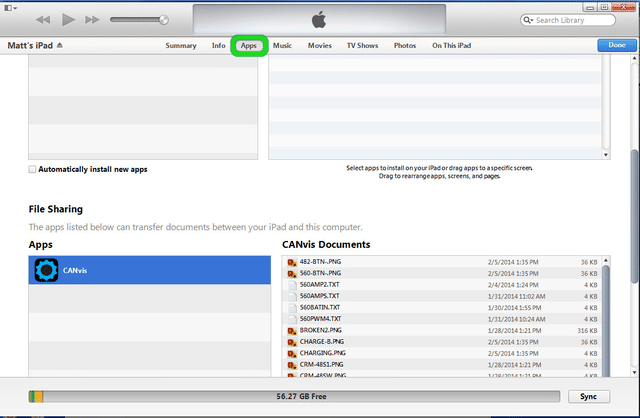
Task: Open the Movies tab
Action: 320,46
